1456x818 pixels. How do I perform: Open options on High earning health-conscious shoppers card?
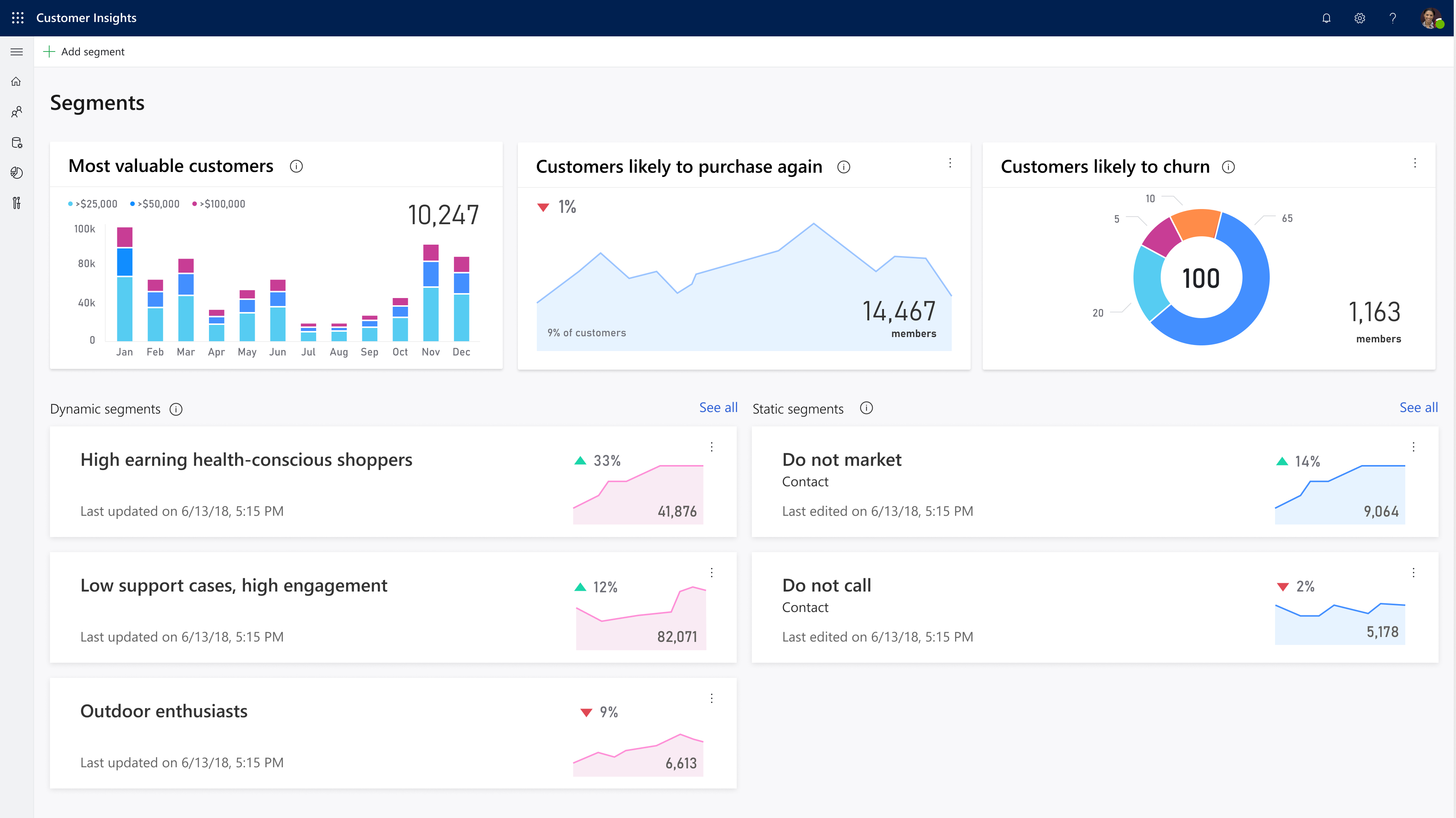click(712, 446)
